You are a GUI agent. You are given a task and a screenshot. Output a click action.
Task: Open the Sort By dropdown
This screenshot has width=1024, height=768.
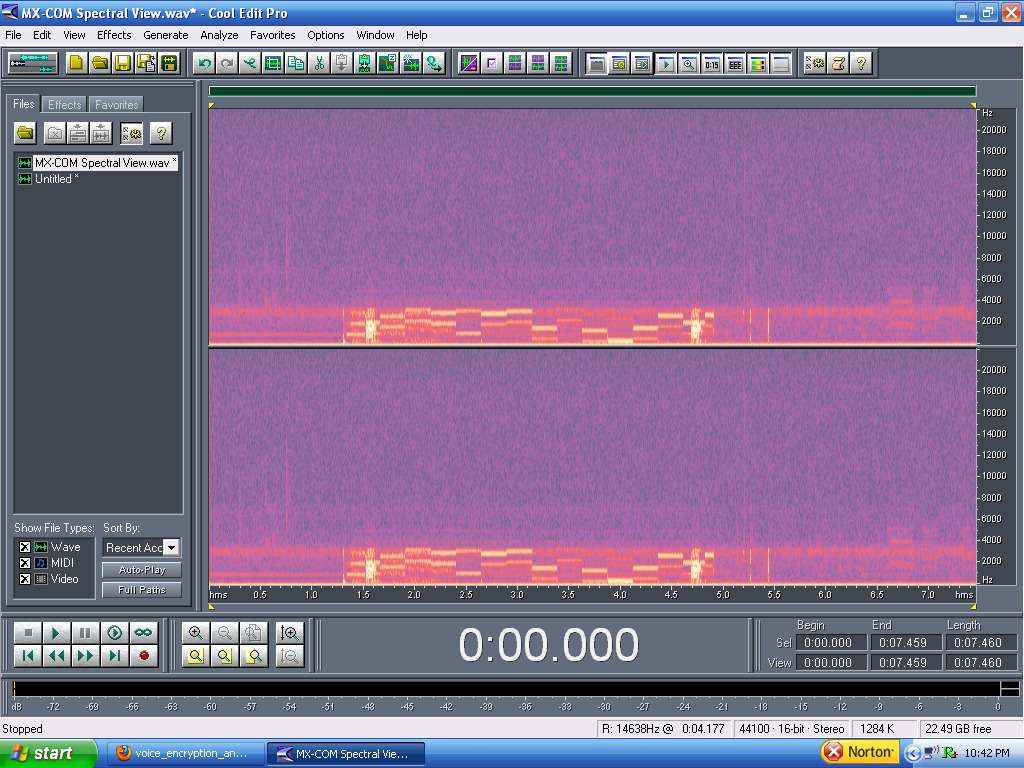(x=171, y=547)
